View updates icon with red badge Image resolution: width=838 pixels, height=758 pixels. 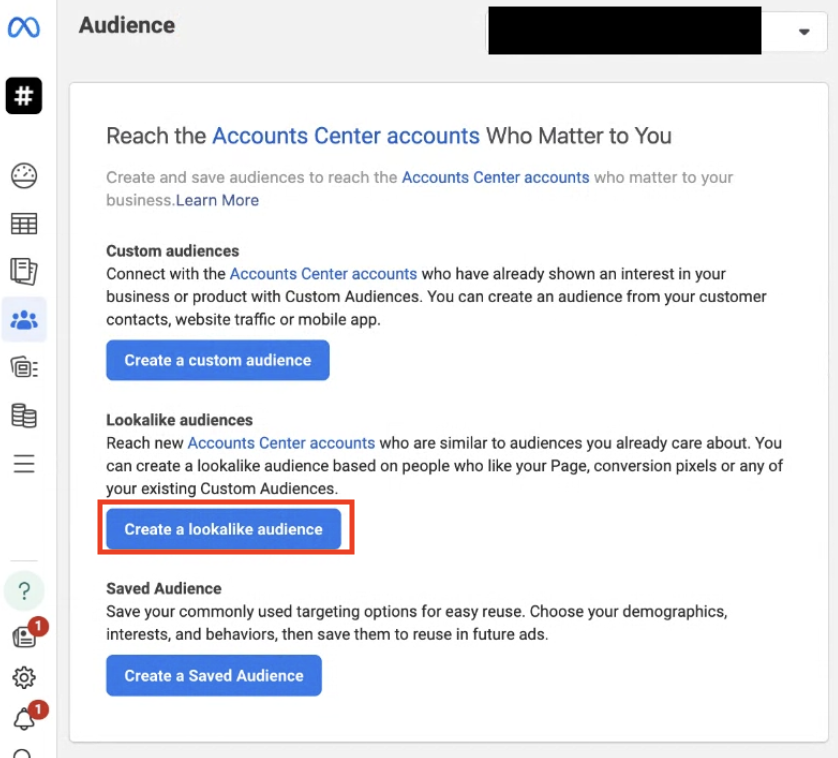coord(24,637)
